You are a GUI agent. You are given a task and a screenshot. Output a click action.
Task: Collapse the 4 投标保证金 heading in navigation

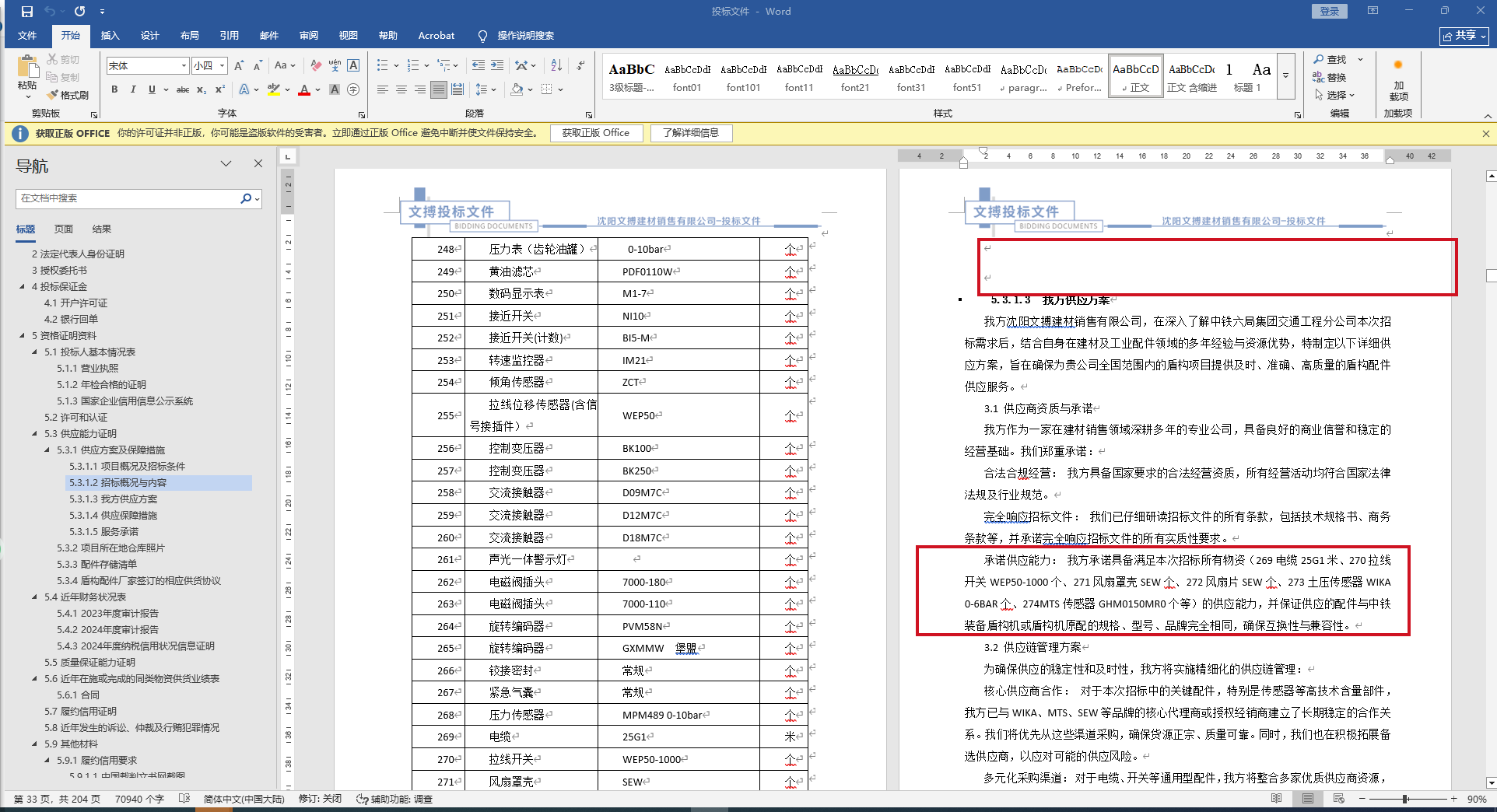(23, 287)
